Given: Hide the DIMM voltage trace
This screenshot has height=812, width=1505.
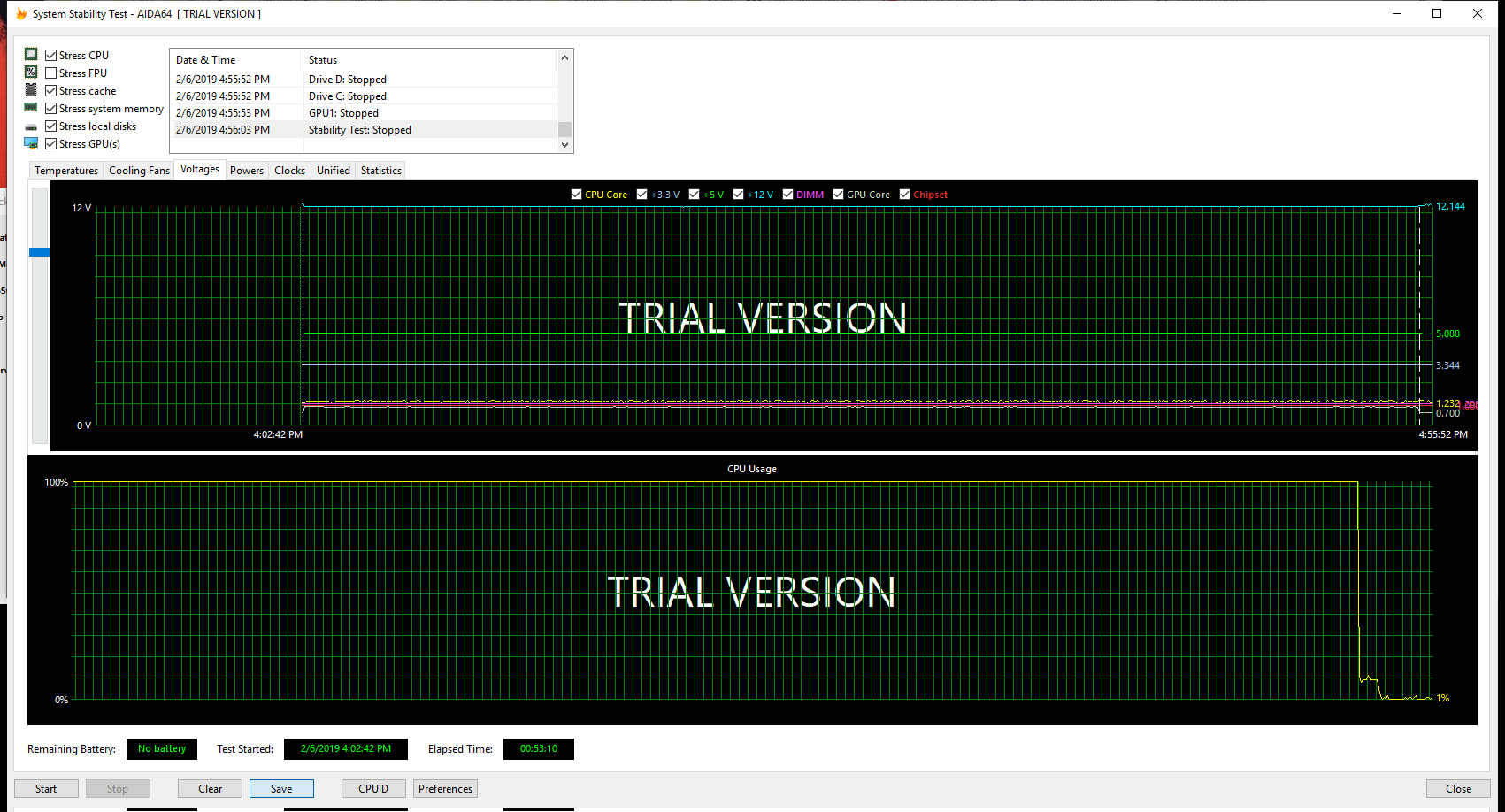Looking at the screenshot, I should click(787, 194).
